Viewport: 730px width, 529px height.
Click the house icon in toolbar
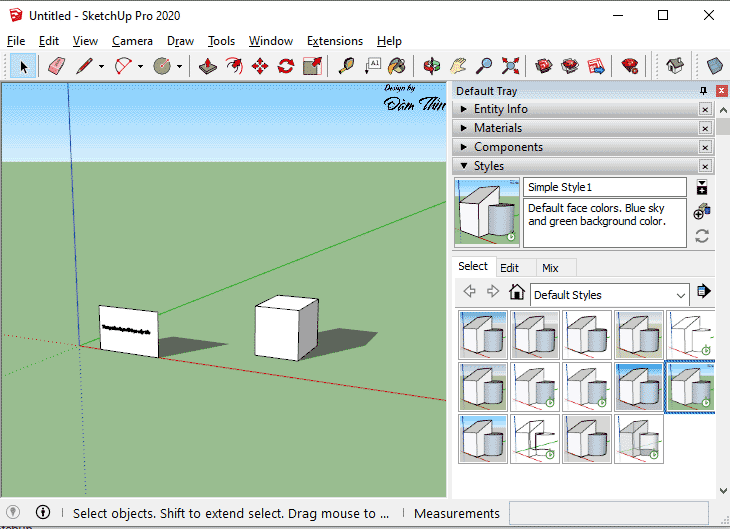coord(675,66)
